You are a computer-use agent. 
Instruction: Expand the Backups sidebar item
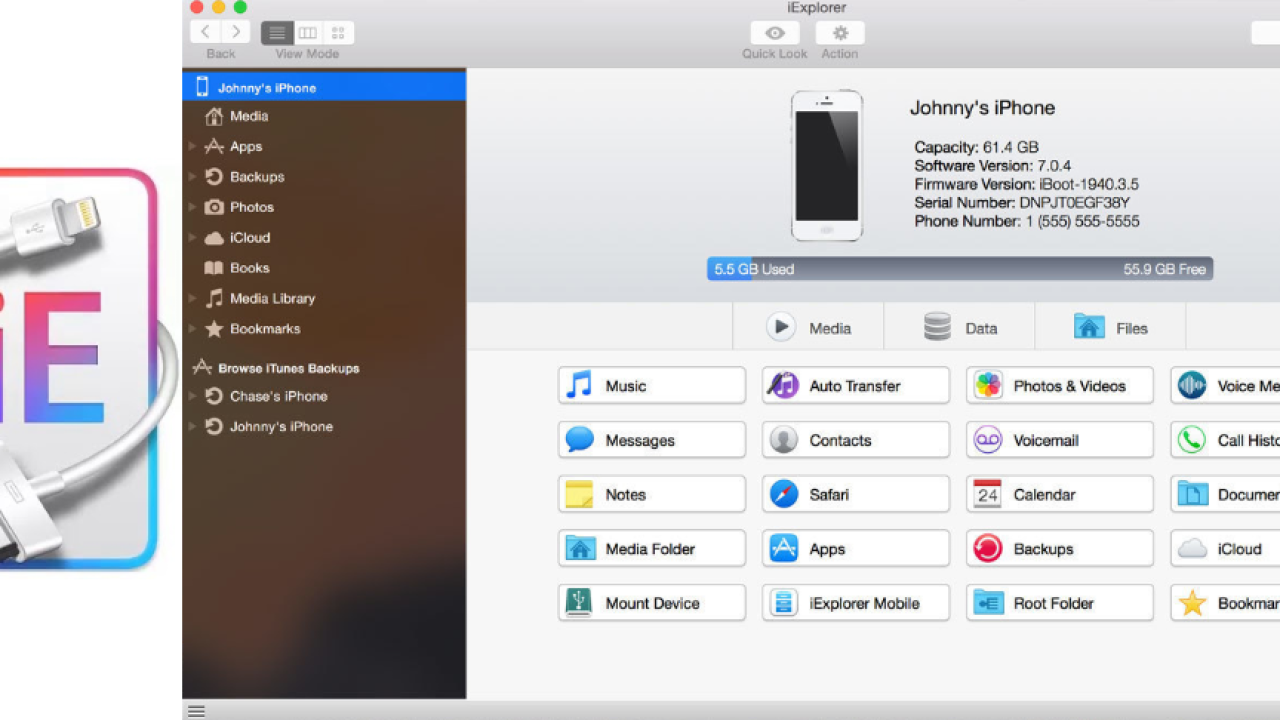point(192,177)
